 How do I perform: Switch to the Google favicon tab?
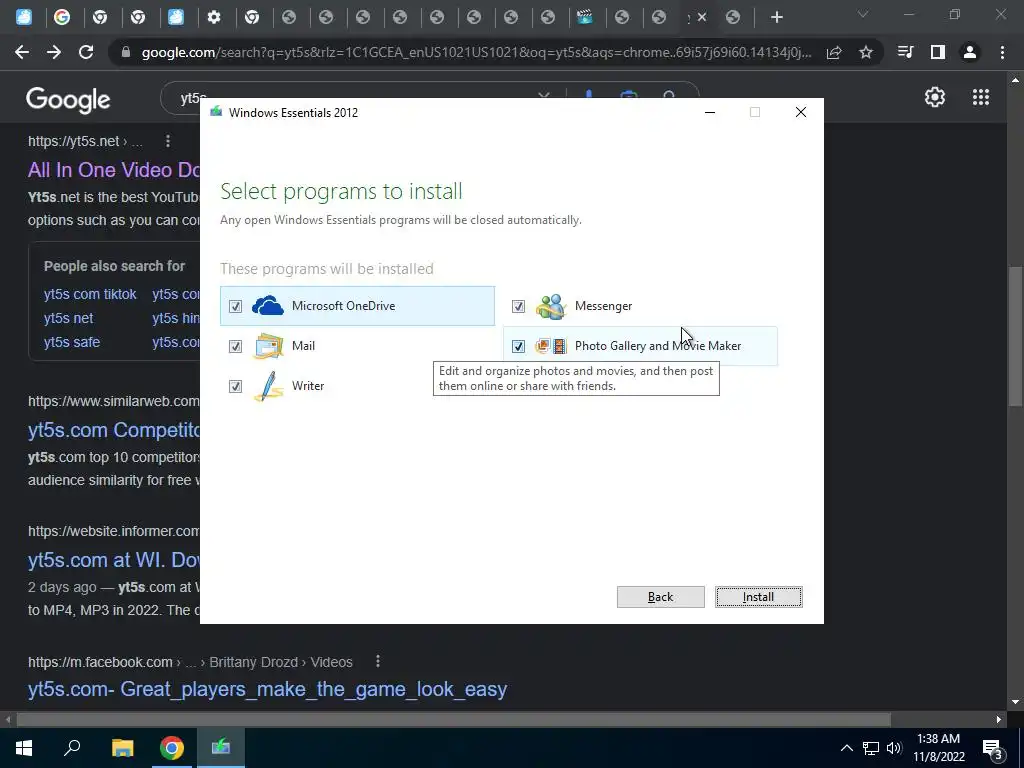click(x=62, y=17)
